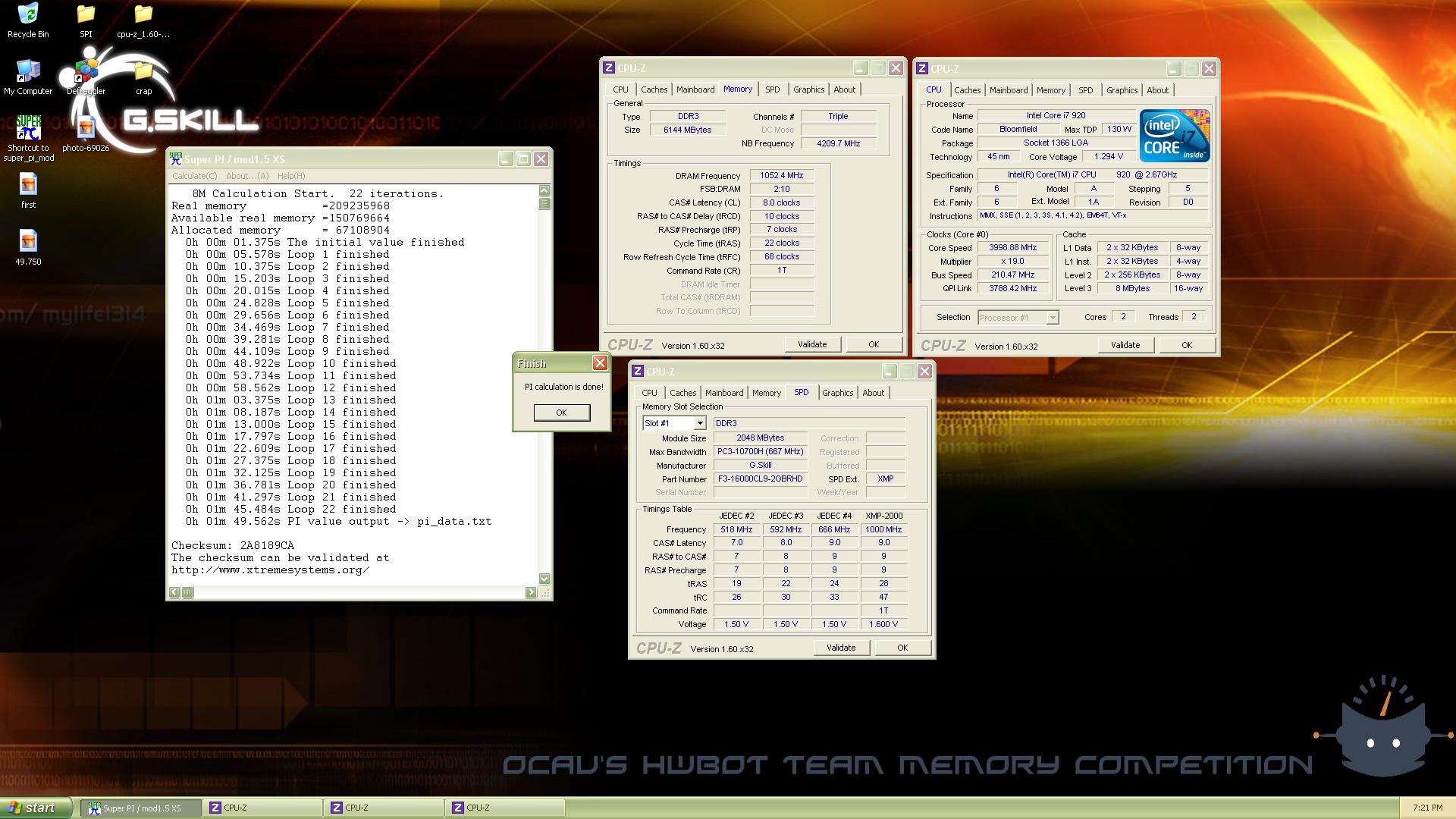Open the My Computer desktop icon
1456x819 pixels.
[x=28, y=77]
